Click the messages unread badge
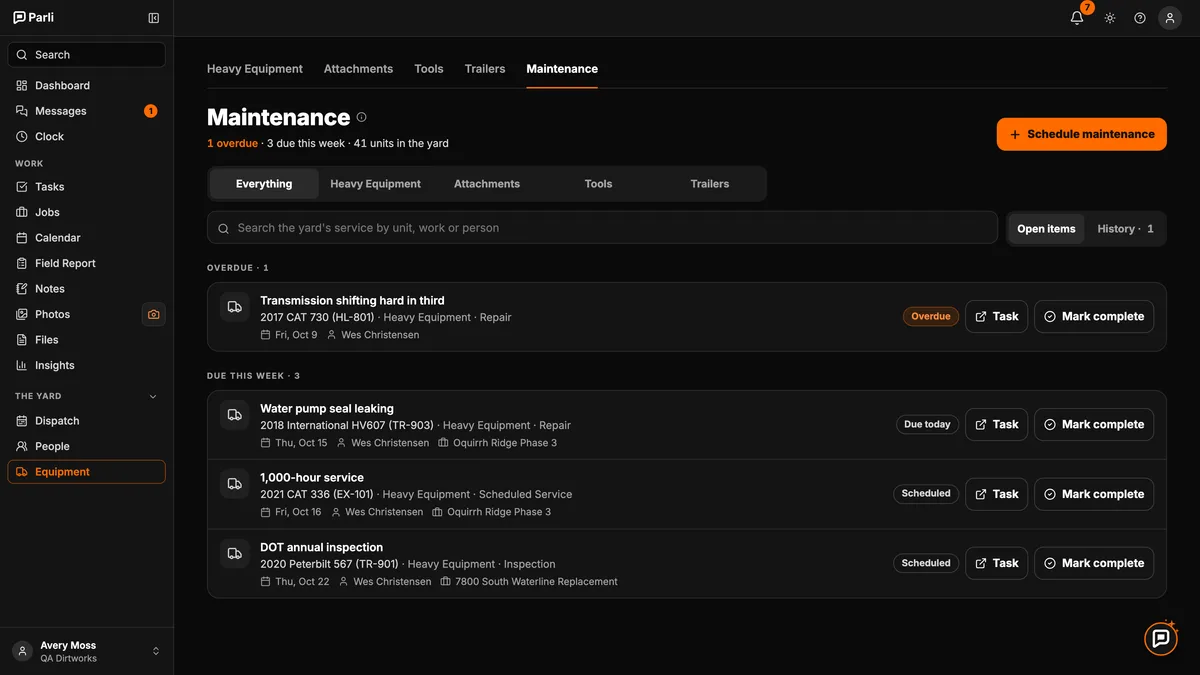 point(151,111)
